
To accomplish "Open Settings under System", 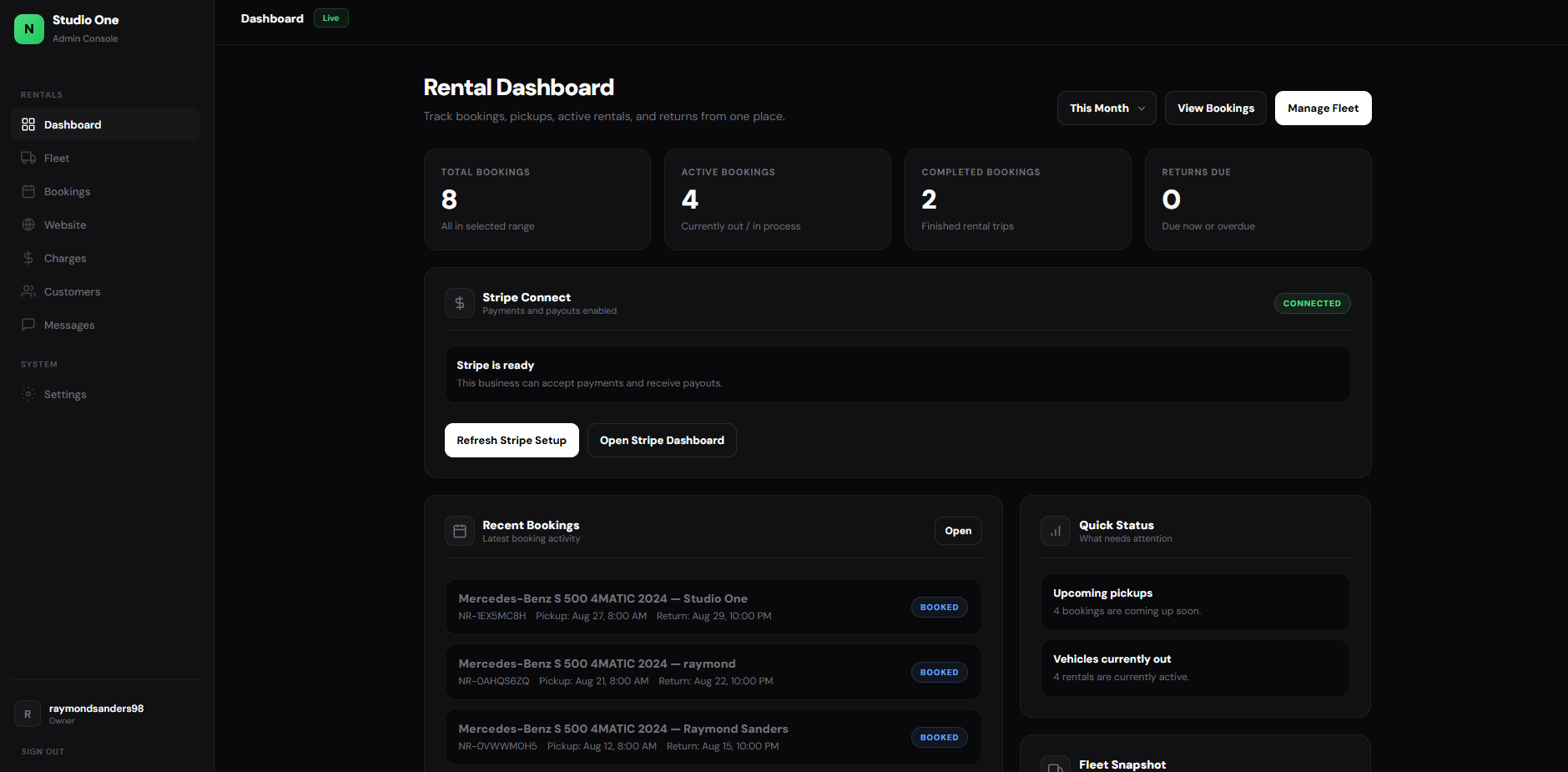I will tap(106, 394).
